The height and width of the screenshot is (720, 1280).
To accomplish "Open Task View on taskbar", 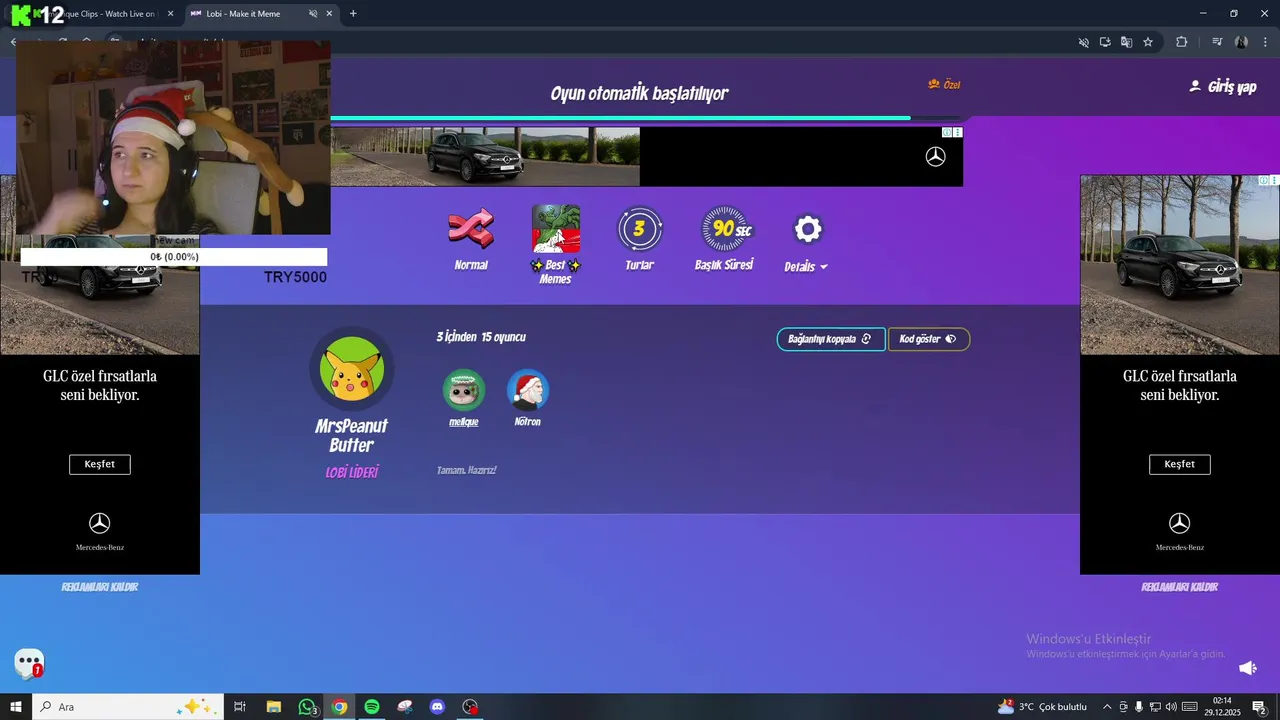I will click(240, 707).
